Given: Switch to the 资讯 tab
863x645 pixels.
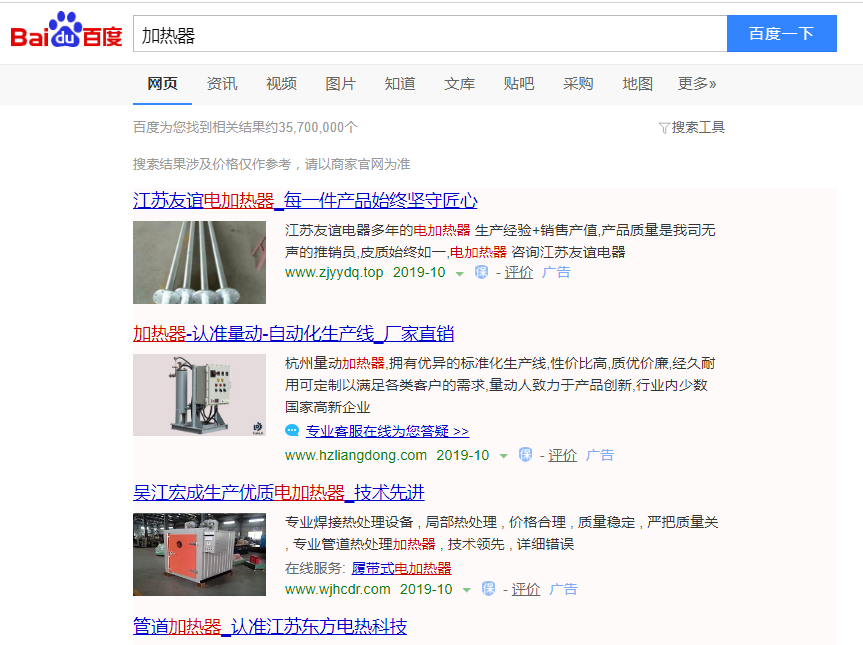Looking at the screenshot, I should point(222,84).
